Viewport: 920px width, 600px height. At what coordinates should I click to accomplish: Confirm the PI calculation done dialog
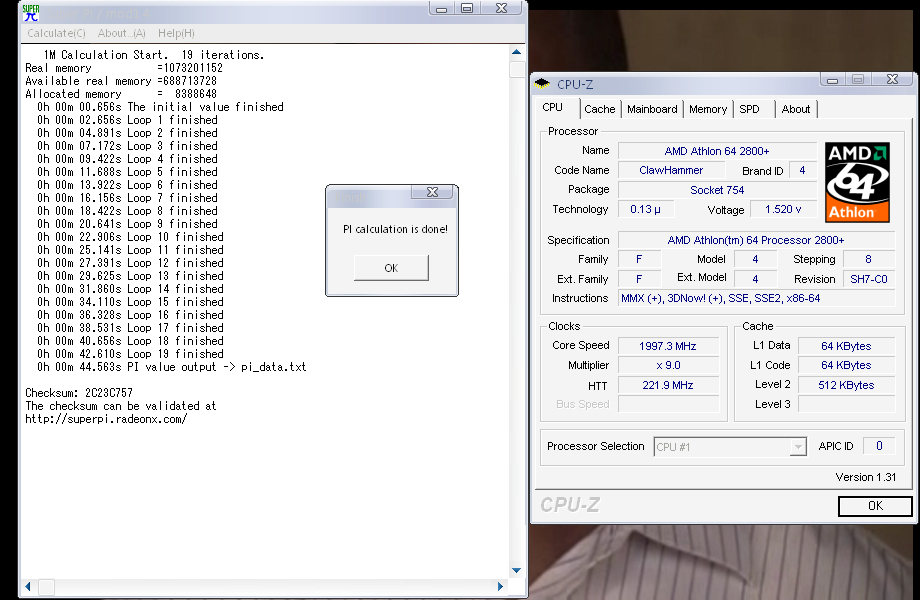[391, 268]
